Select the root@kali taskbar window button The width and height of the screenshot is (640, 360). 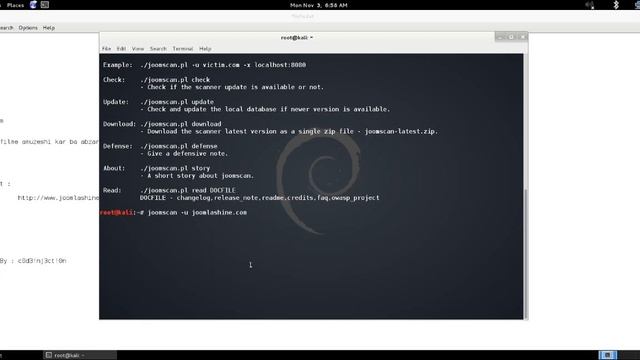[x=80, y=355]
